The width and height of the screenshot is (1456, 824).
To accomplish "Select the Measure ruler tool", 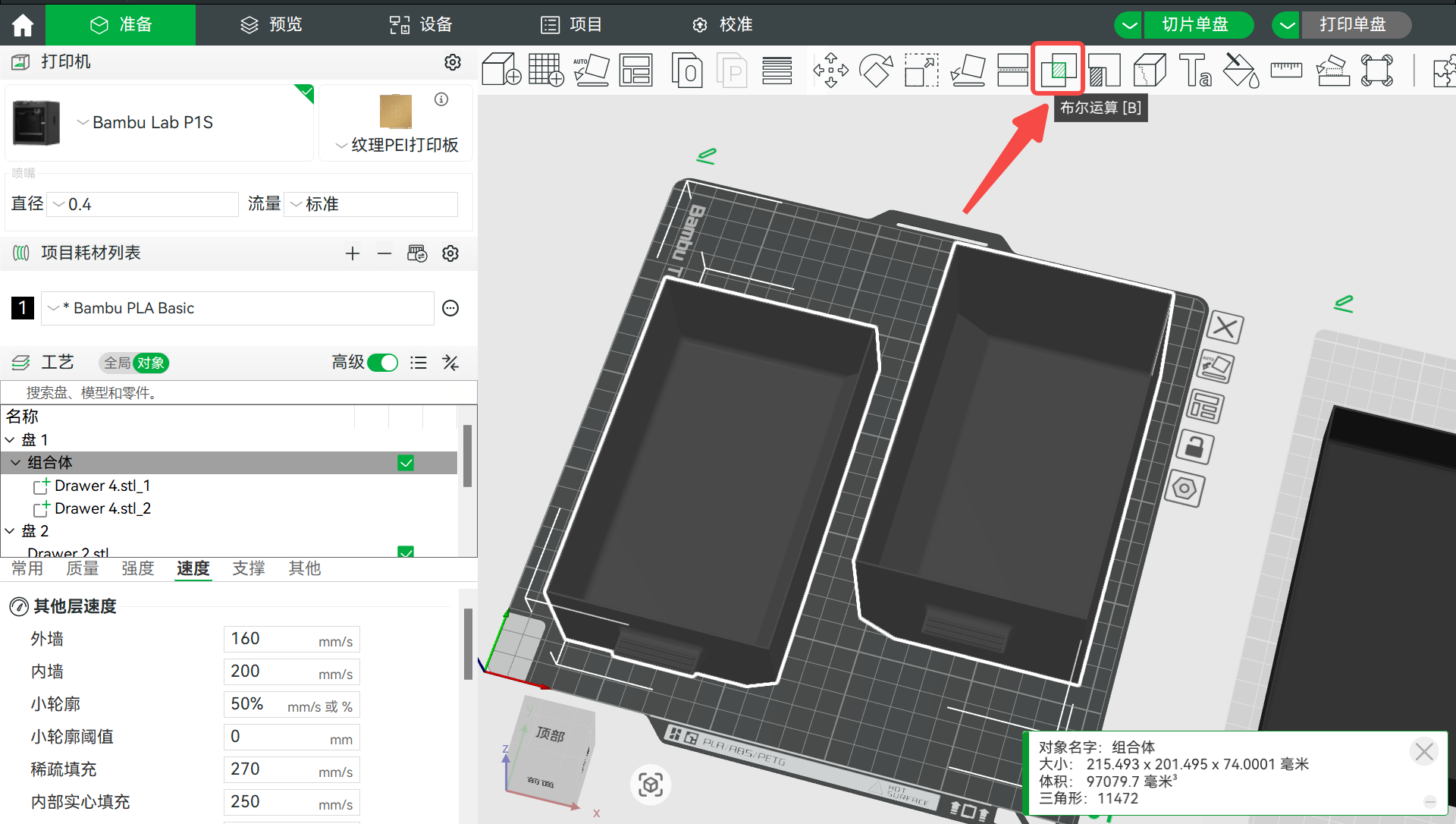I will pos(1286,70).
